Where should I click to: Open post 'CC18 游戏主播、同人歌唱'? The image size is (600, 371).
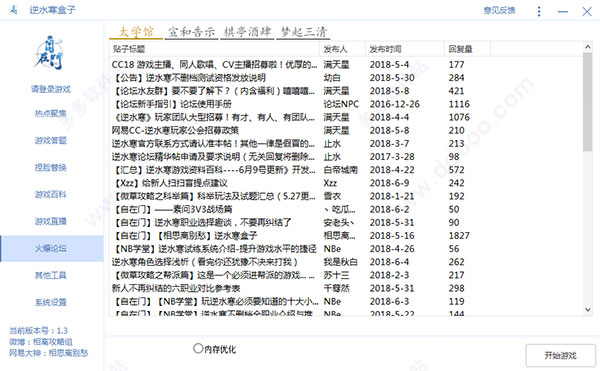coord(214,65)
